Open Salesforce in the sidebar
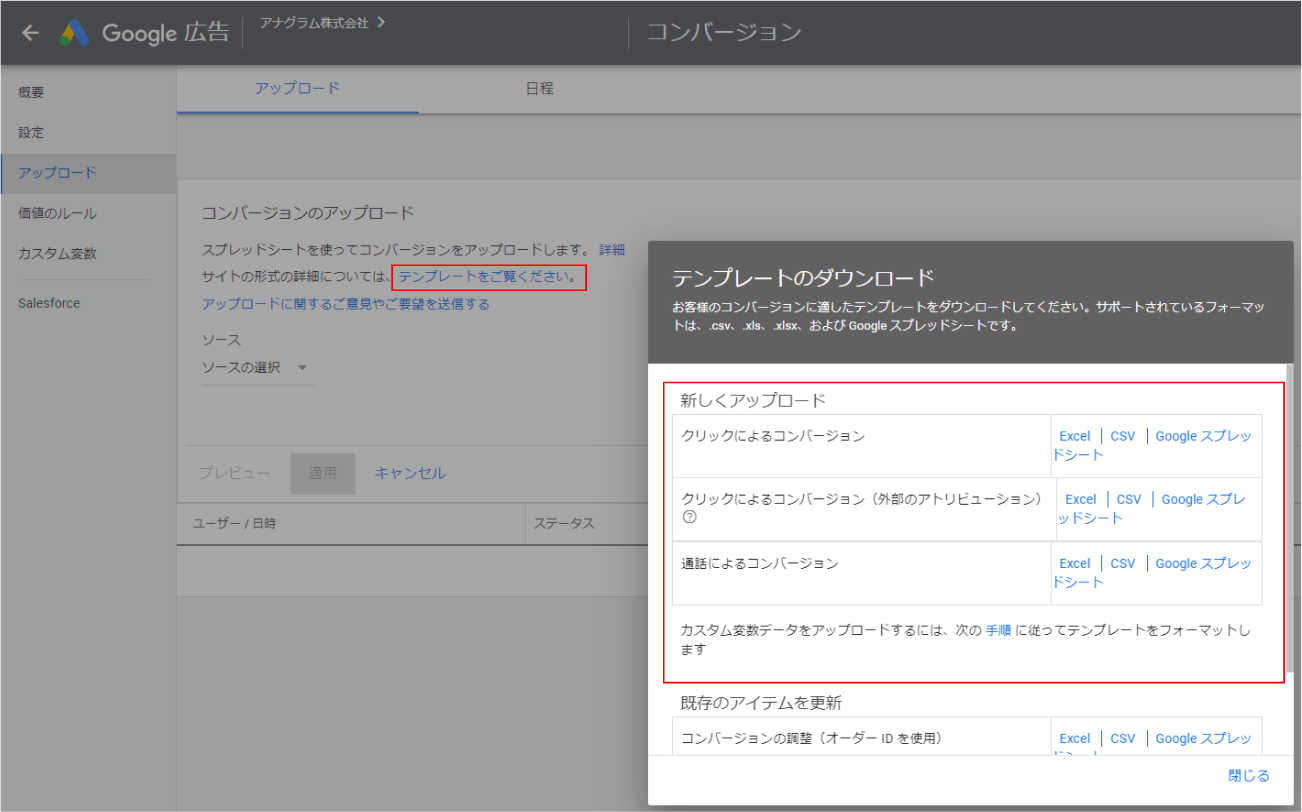 [x=48, y=303]
